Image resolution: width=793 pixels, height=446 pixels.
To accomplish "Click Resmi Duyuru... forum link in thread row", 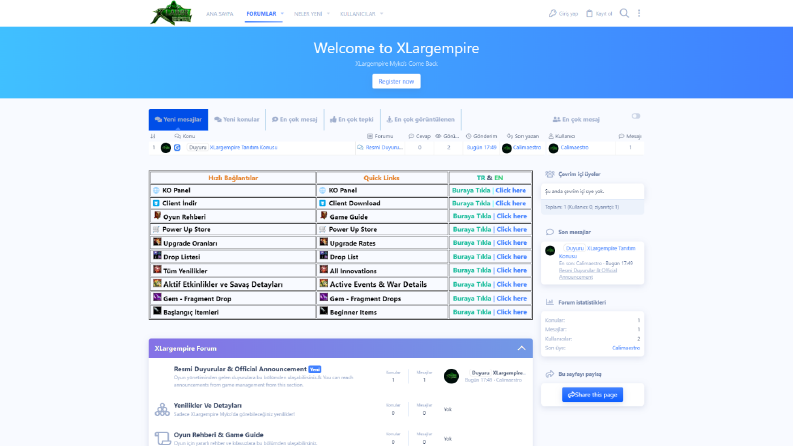I will click(x=384, y=148).
